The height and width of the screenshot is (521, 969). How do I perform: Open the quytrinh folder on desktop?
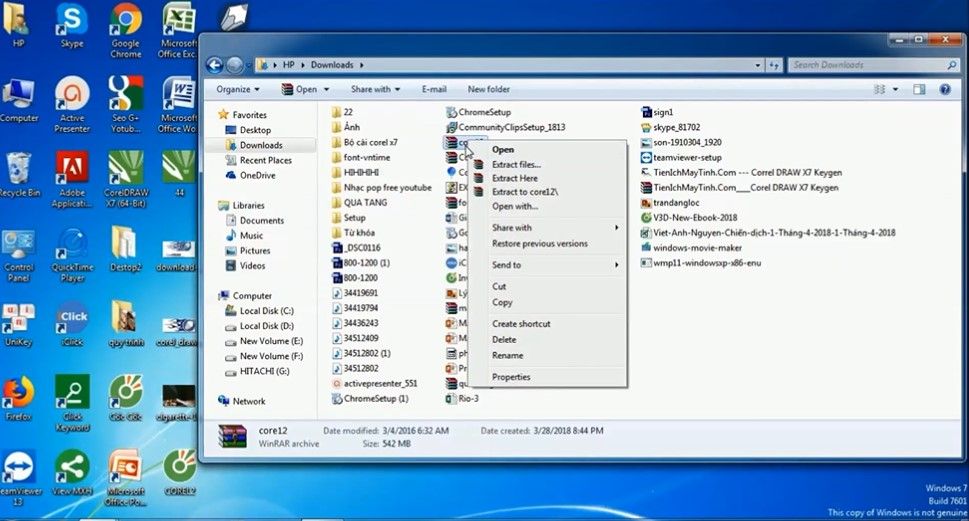tap(125, 324)
